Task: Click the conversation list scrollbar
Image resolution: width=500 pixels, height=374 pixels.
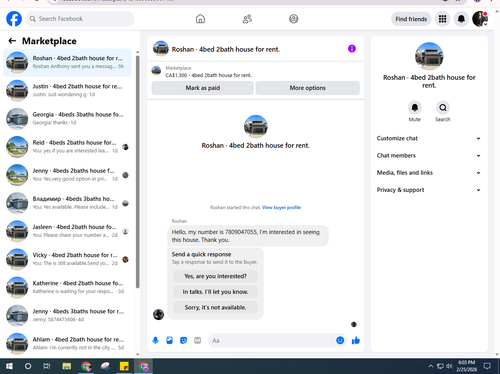Action: tap(138, 172)
